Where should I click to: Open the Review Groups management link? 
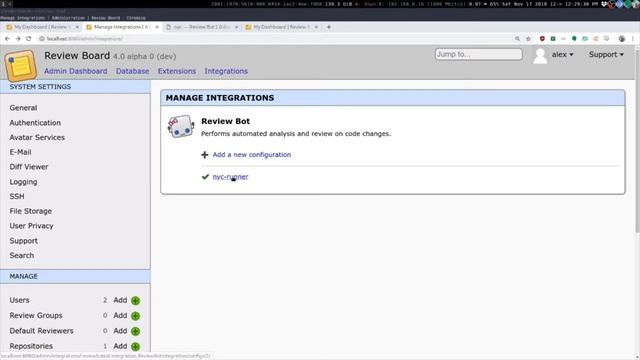[x=36, y=316]
